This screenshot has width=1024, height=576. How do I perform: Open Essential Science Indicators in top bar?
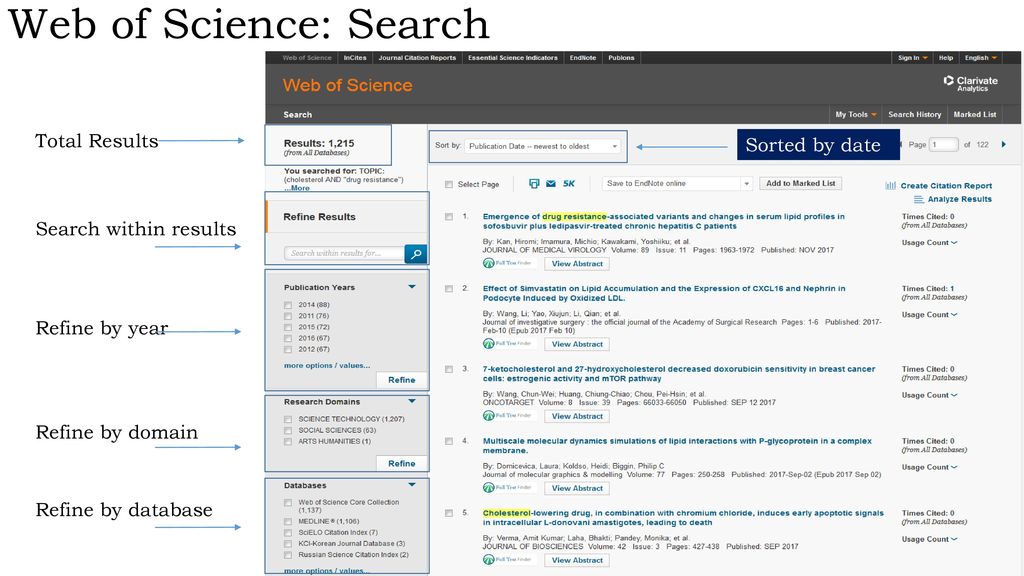point(513,57)
